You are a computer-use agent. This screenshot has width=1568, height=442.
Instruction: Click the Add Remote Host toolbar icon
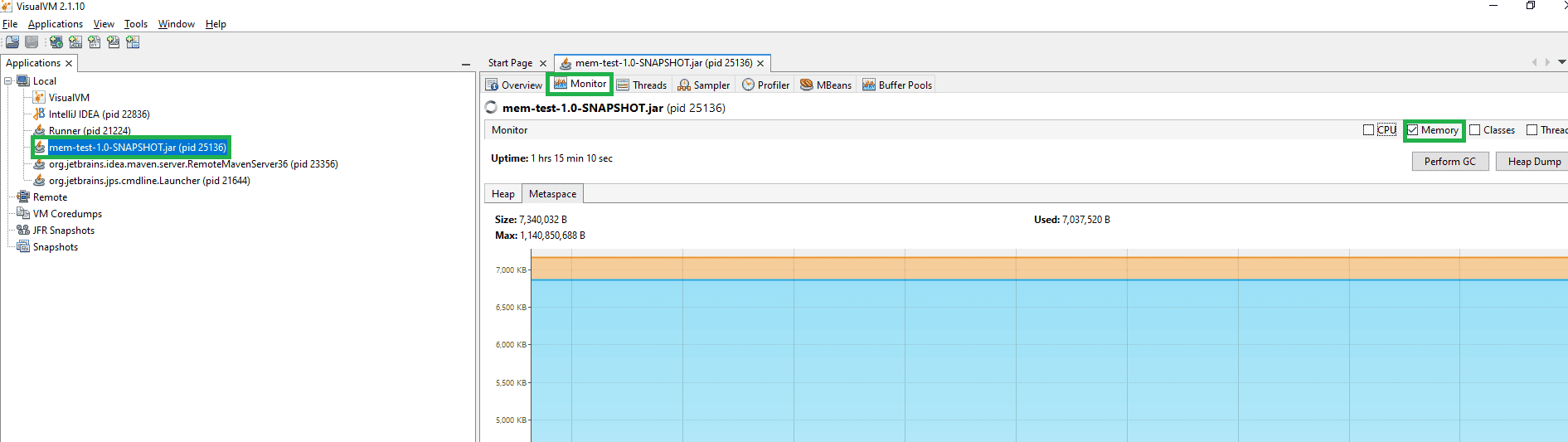tap(56, 42)
